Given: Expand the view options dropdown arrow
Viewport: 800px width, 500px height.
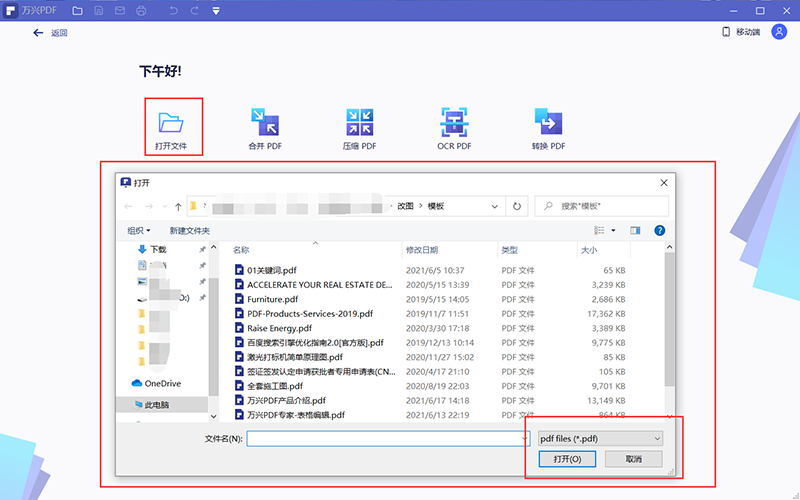Looking at the screenshot, I should pos(613,230).
